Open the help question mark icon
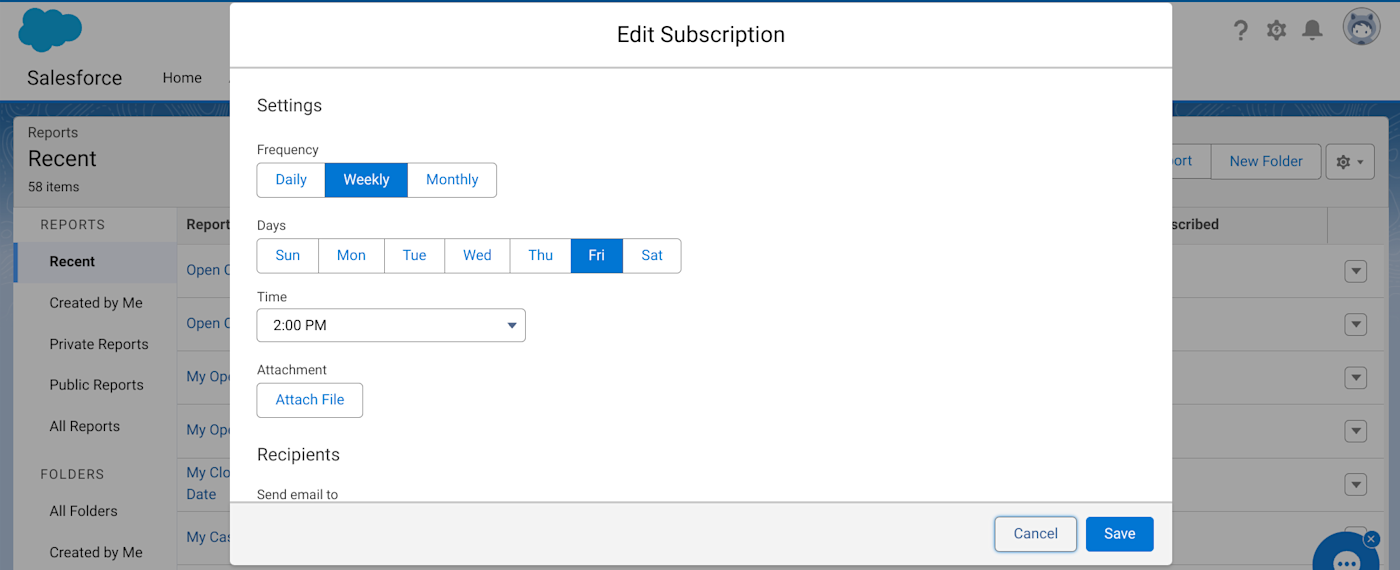Screen dimensions: 1400x570 pyautogui.click(x=1240, y=30)
